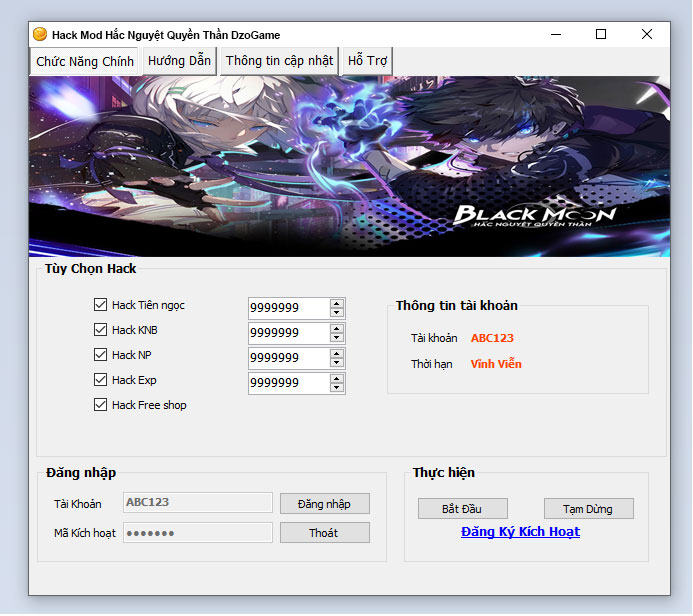Open the Thông tin cập nhật tab

(279, 61)
